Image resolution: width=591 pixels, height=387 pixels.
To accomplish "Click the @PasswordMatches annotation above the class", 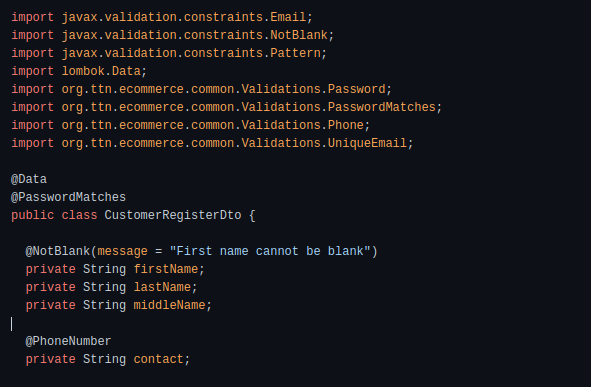I will (68, 197).
